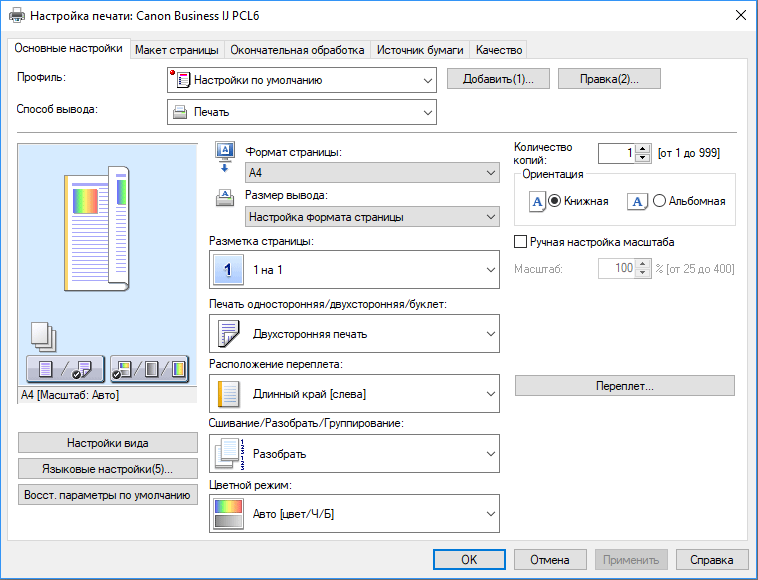The image size is (758, 580).
Task: Click the Альбомная landscape page icon
Action: pyautogui.click(x=637, y=202)
